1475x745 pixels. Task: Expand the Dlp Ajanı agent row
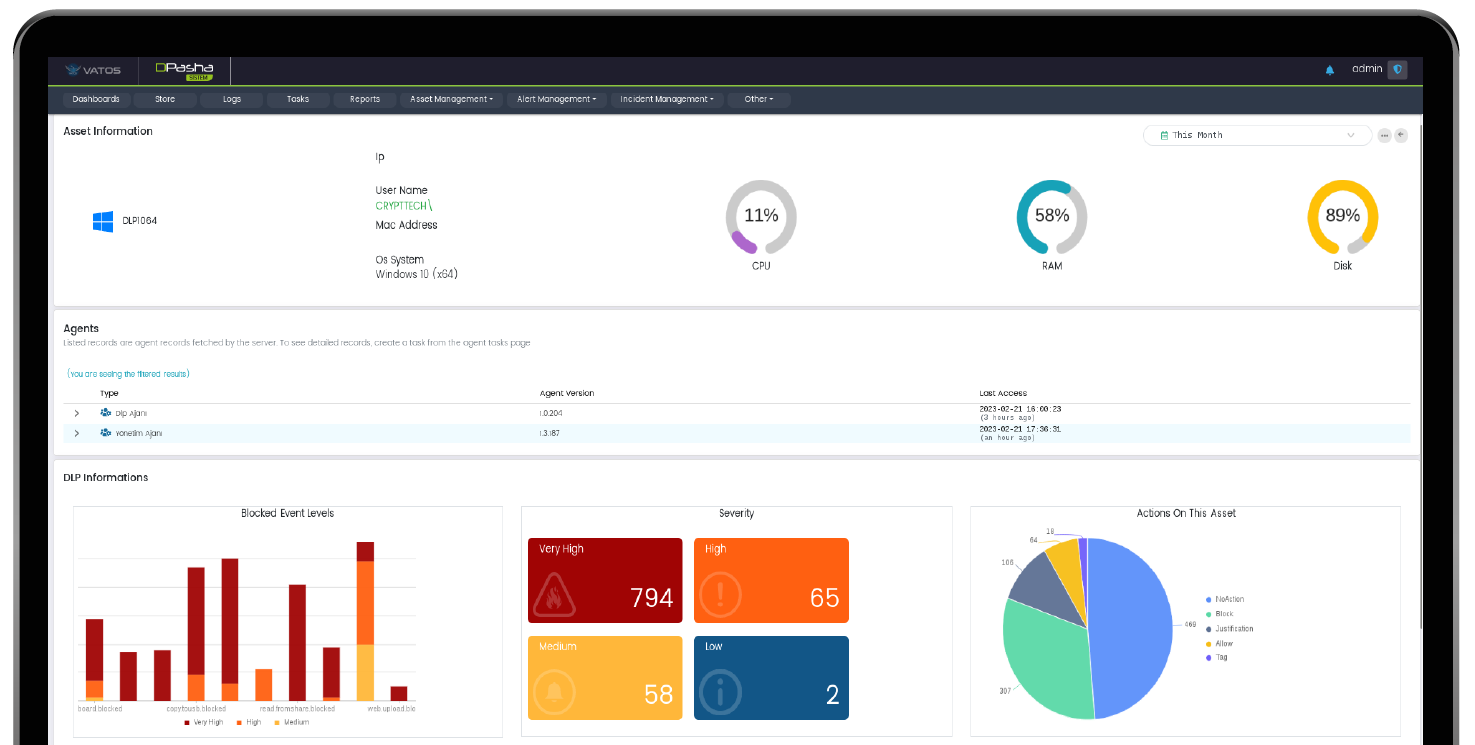tap(77, 413)
